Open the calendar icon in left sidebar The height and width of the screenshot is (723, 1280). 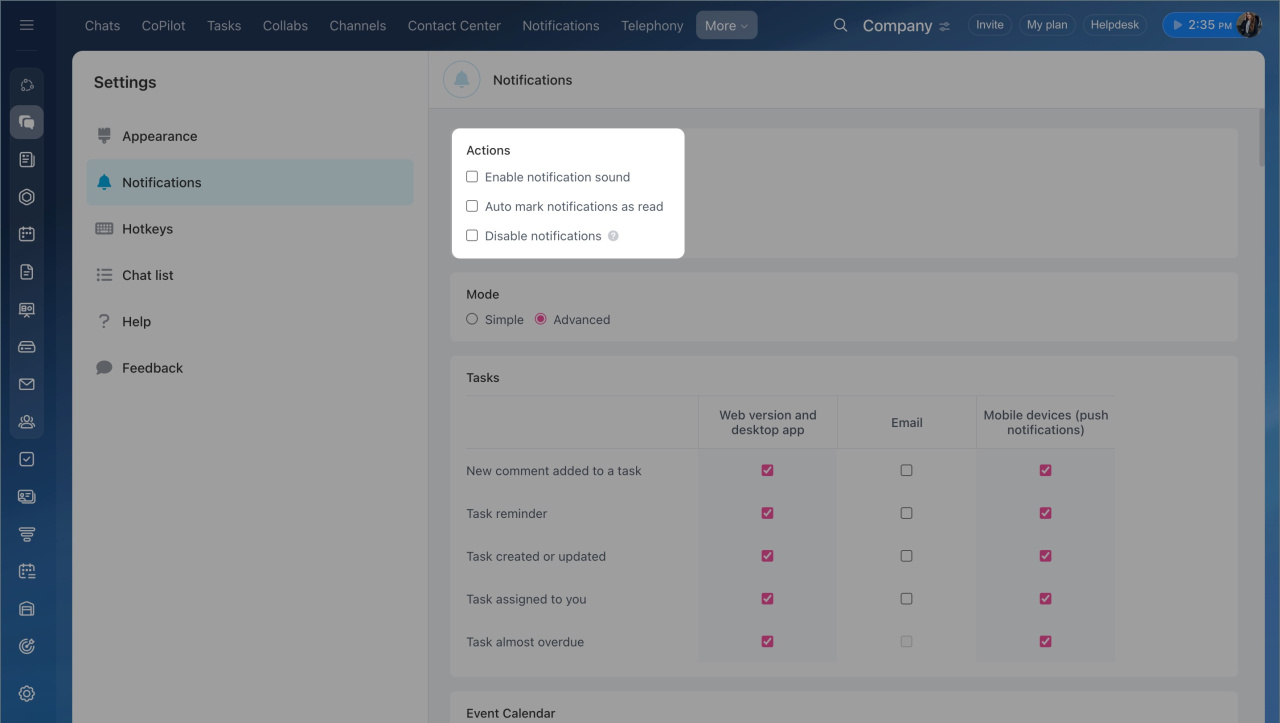27,234
